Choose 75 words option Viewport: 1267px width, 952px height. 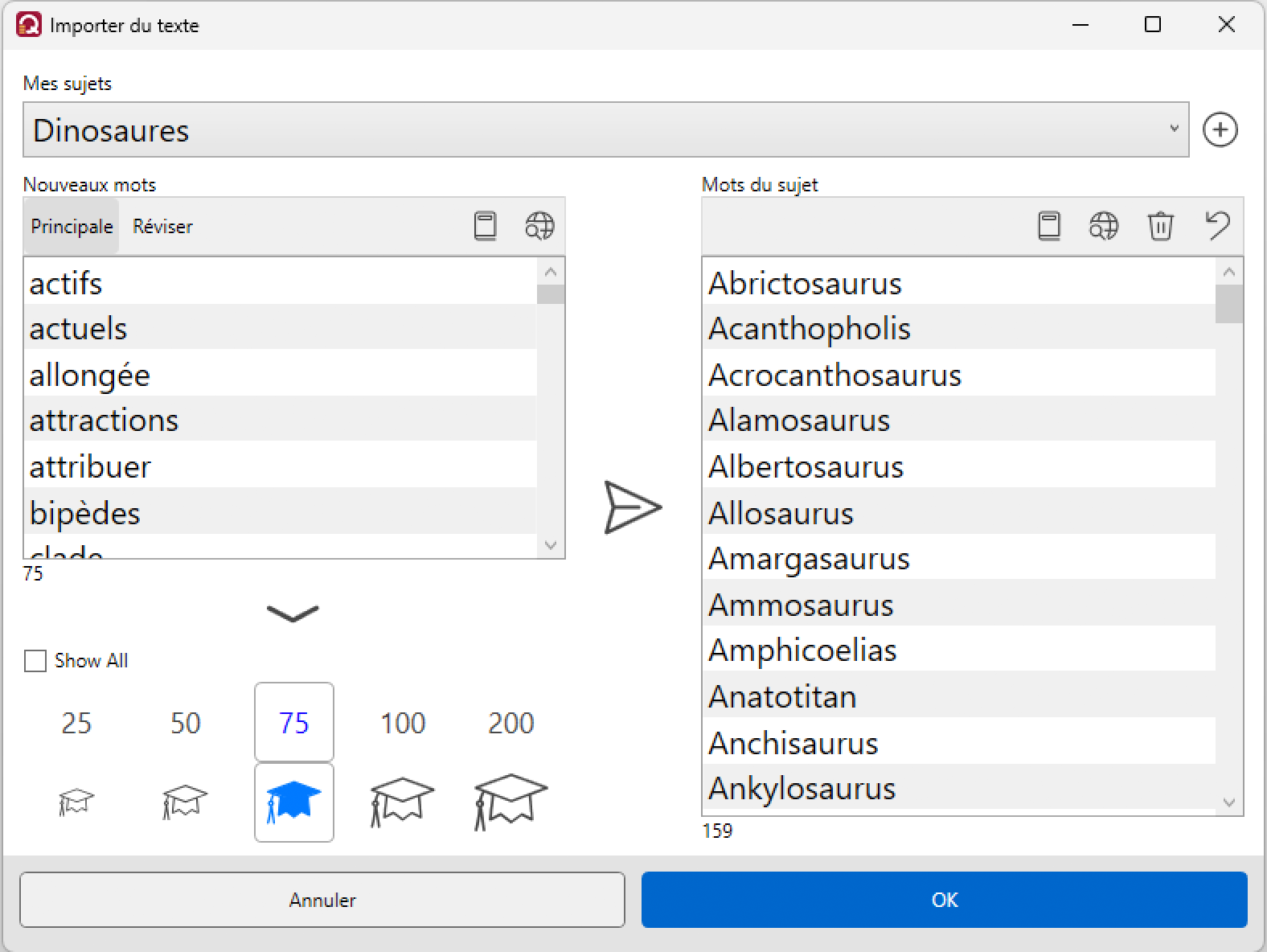293,722
